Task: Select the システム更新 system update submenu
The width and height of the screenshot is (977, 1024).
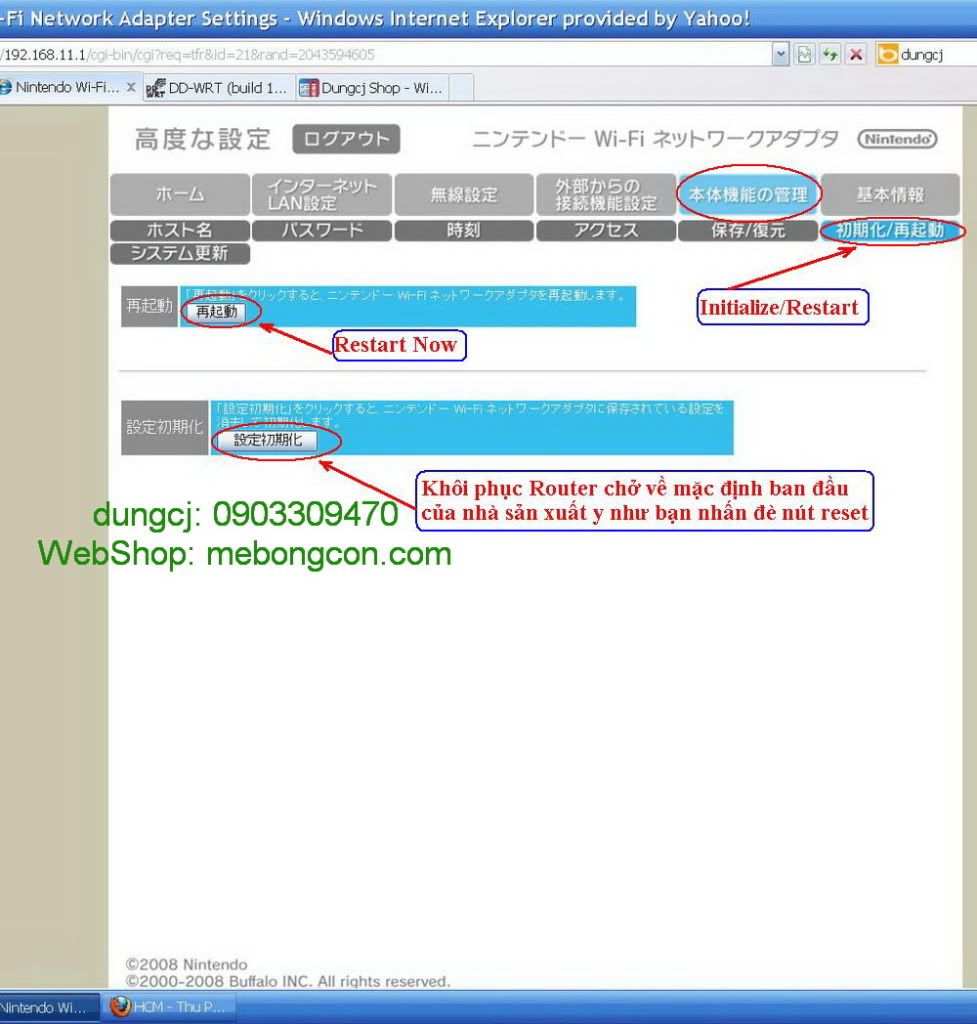Action: [x=180, y=254]
